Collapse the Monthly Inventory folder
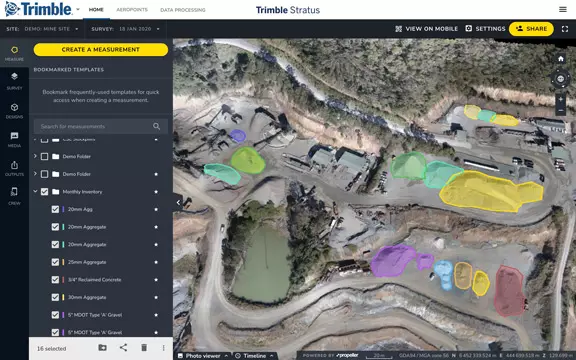 (x=35, y=191)
